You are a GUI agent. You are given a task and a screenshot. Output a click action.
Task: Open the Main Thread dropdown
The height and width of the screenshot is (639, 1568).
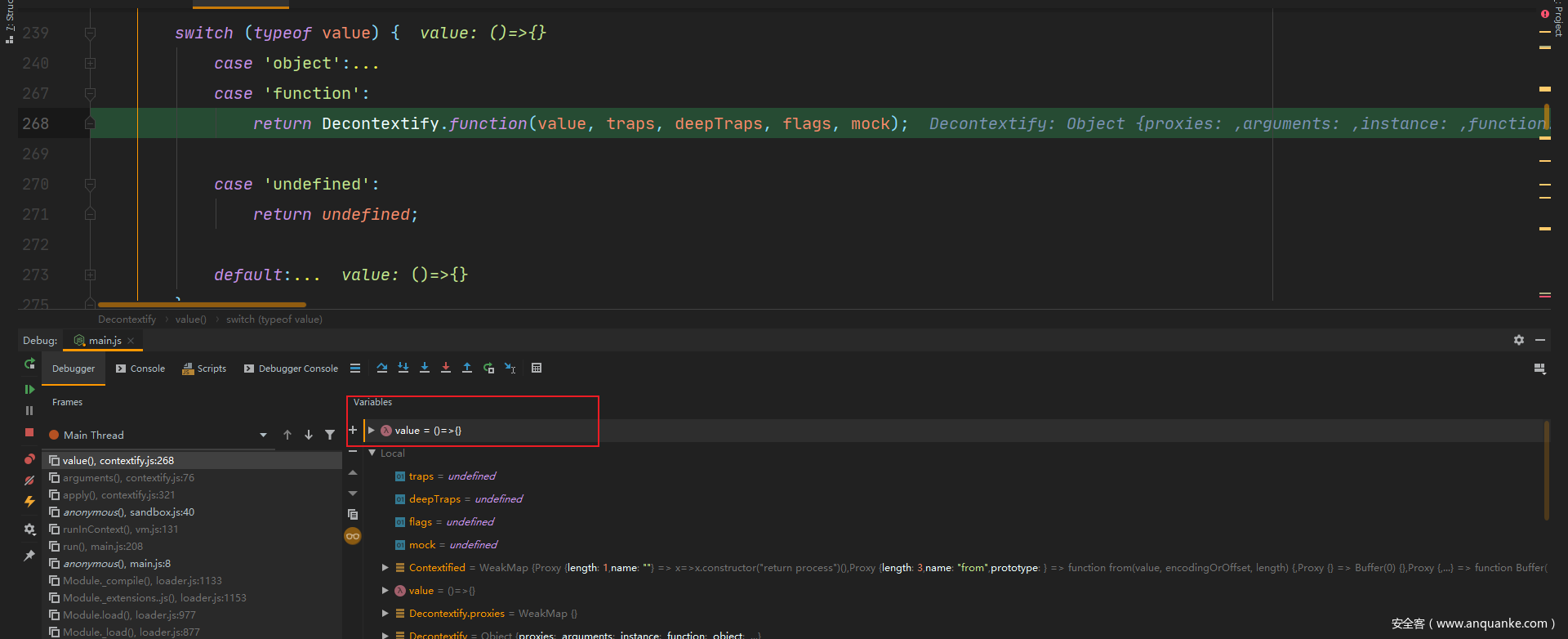pos(263,435)
